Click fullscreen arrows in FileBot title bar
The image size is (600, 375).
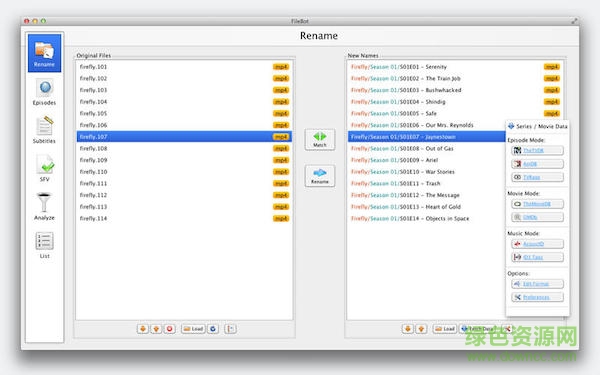tap(574, 21)
